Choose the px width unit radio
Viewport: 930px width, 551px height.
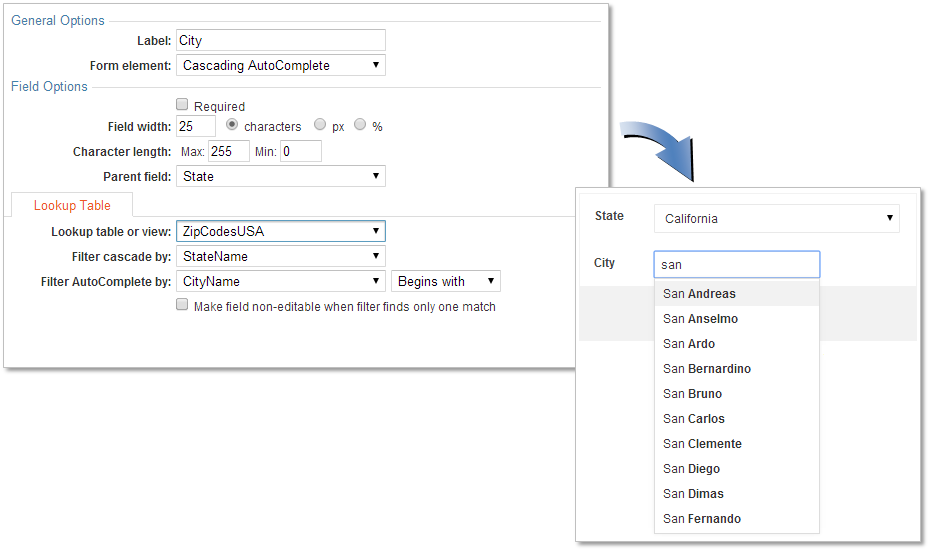(x=320, y=124)
